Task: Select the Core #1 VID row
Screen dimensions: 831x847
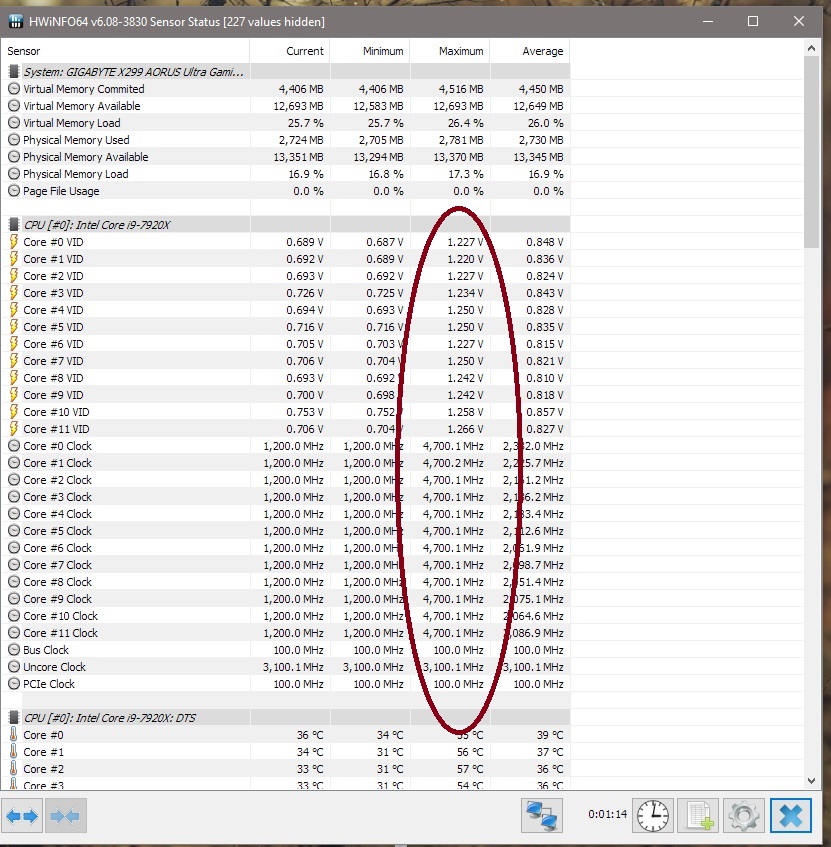Action: point(286,259)
